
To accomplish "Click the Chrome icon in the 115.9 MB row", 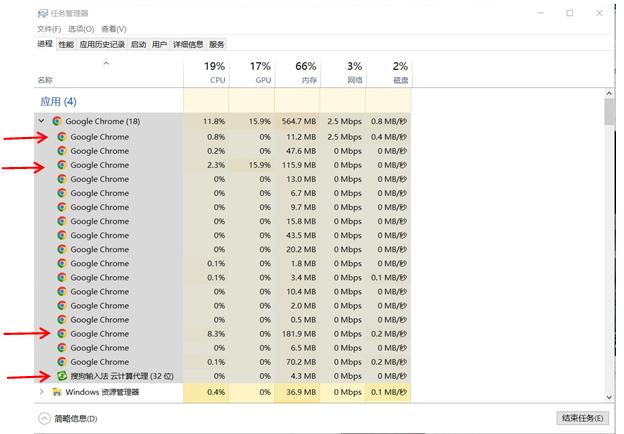I will [62, 165].
